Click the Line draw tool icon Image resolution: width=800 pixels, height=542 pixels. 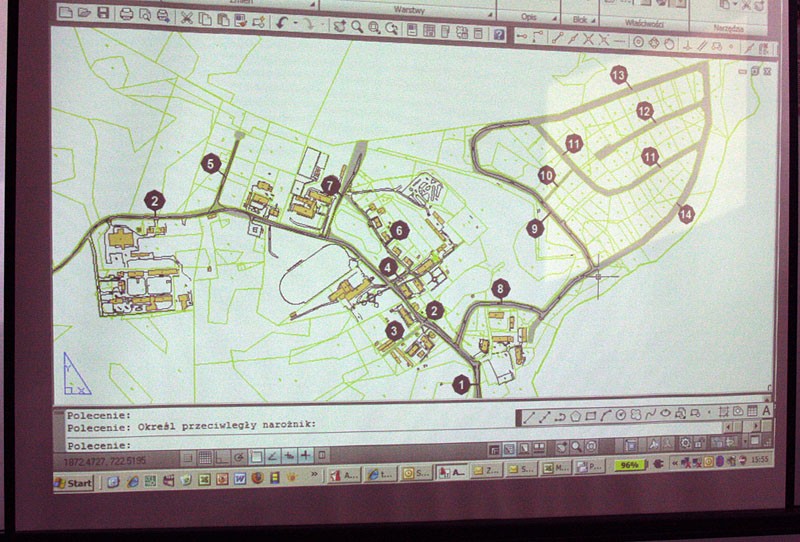point(529,417)
